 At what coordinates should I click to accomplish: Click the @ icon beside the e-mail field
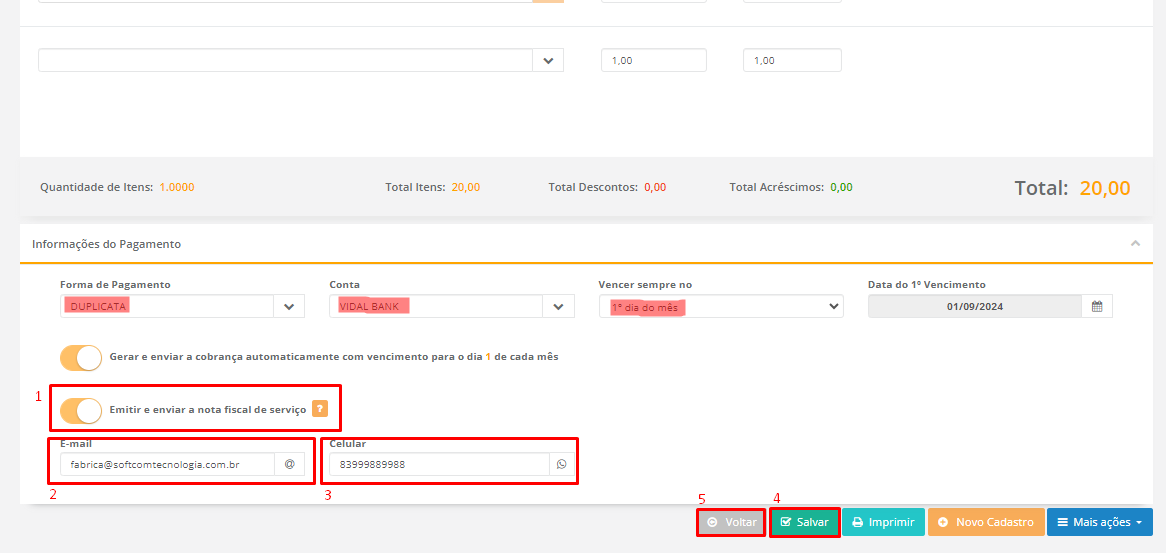coord(289,464)
